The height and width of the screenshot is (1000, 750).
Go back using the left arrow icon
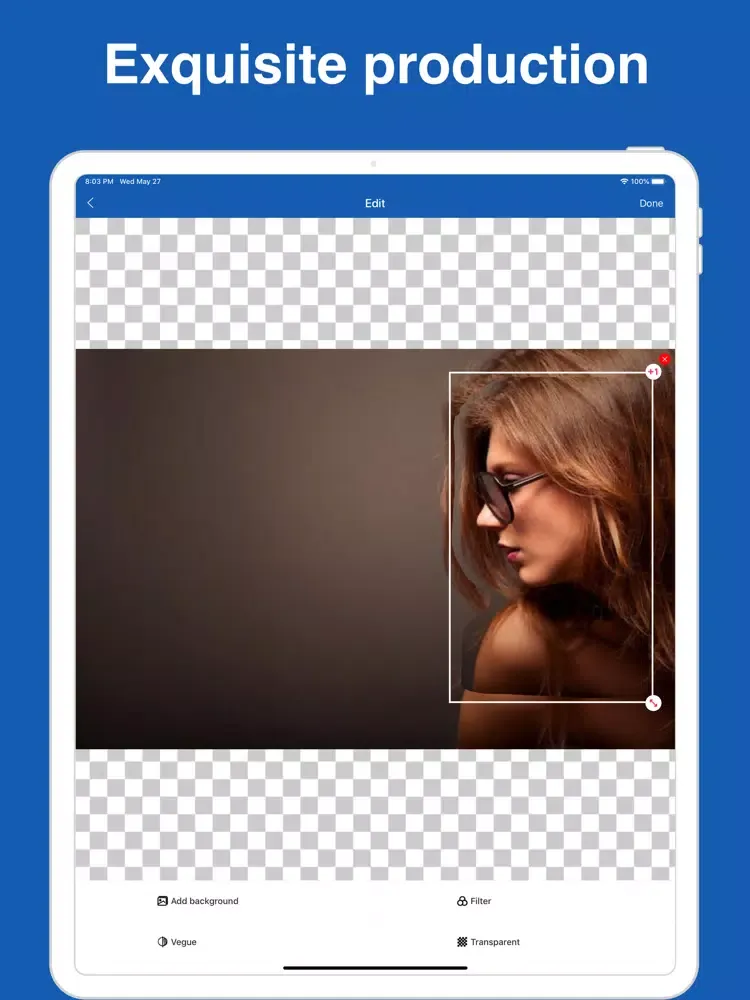pos(91,203)
